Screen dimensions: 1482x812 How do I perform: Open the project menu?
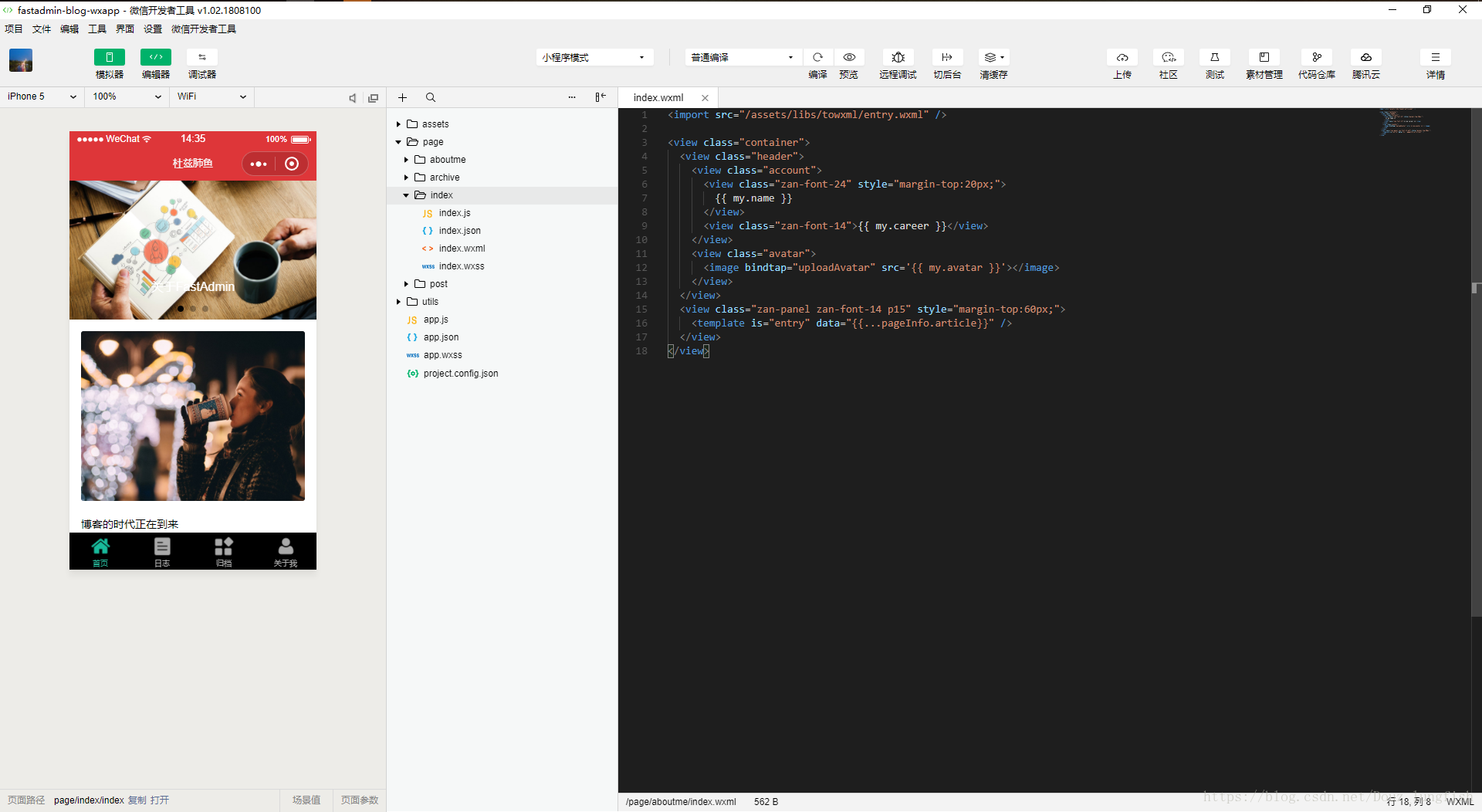pyautogui.click(x=14, y=29)
